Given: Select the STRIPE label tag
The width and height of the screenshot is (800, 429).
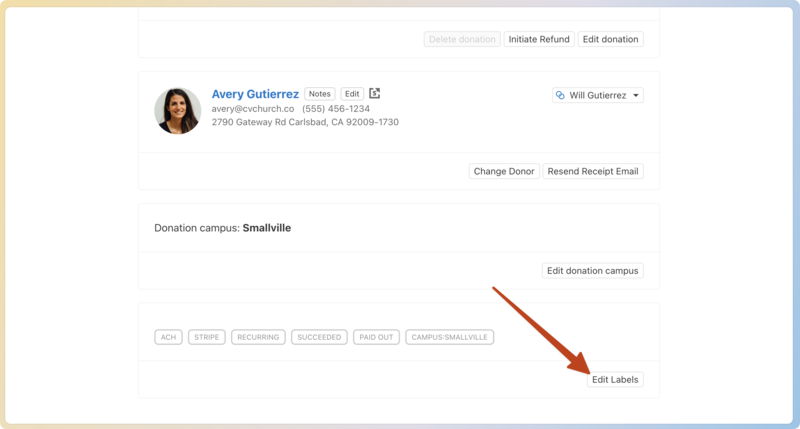Looking at the screenshot, I should pyautogui.click(x=206, y=337).
